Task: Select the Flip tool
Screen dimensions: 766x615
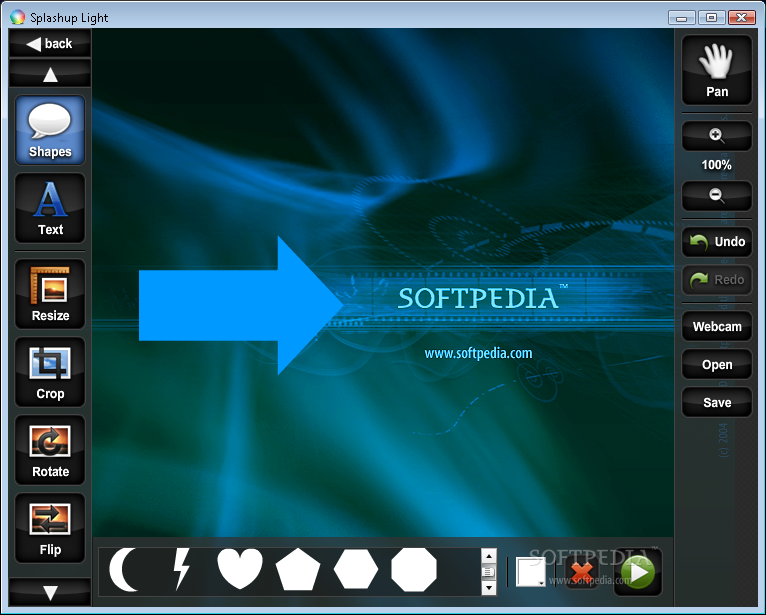Action: click(50, 529)
